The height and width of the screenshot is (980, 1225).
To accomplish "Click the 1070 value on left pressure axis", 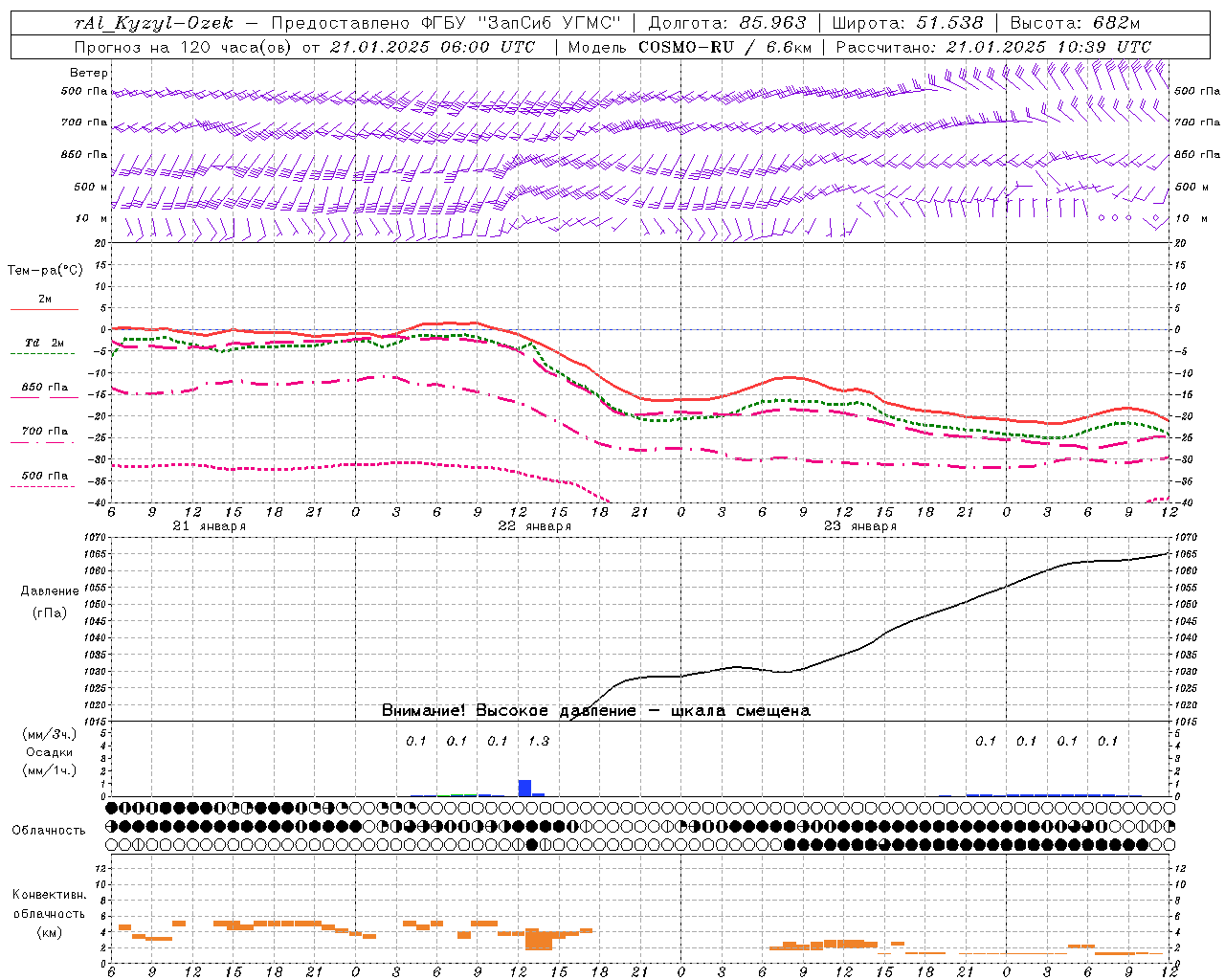I will click(95, 538).
